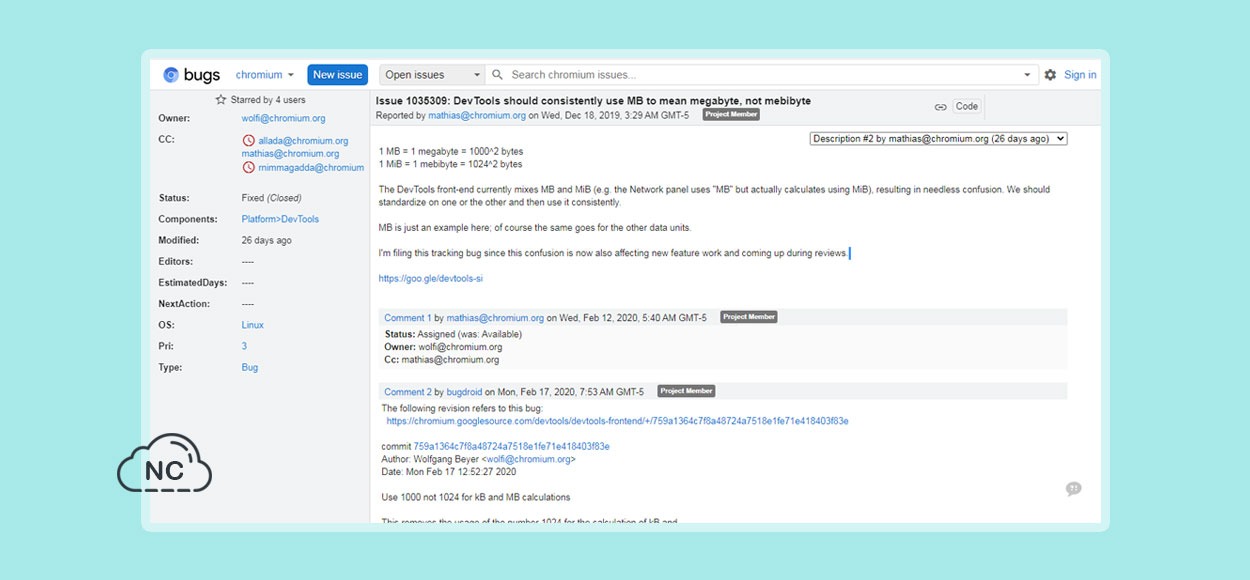The width and height of the screenshot is (1250, 580).
Task: Click the Bug type link
Action: 250,367
